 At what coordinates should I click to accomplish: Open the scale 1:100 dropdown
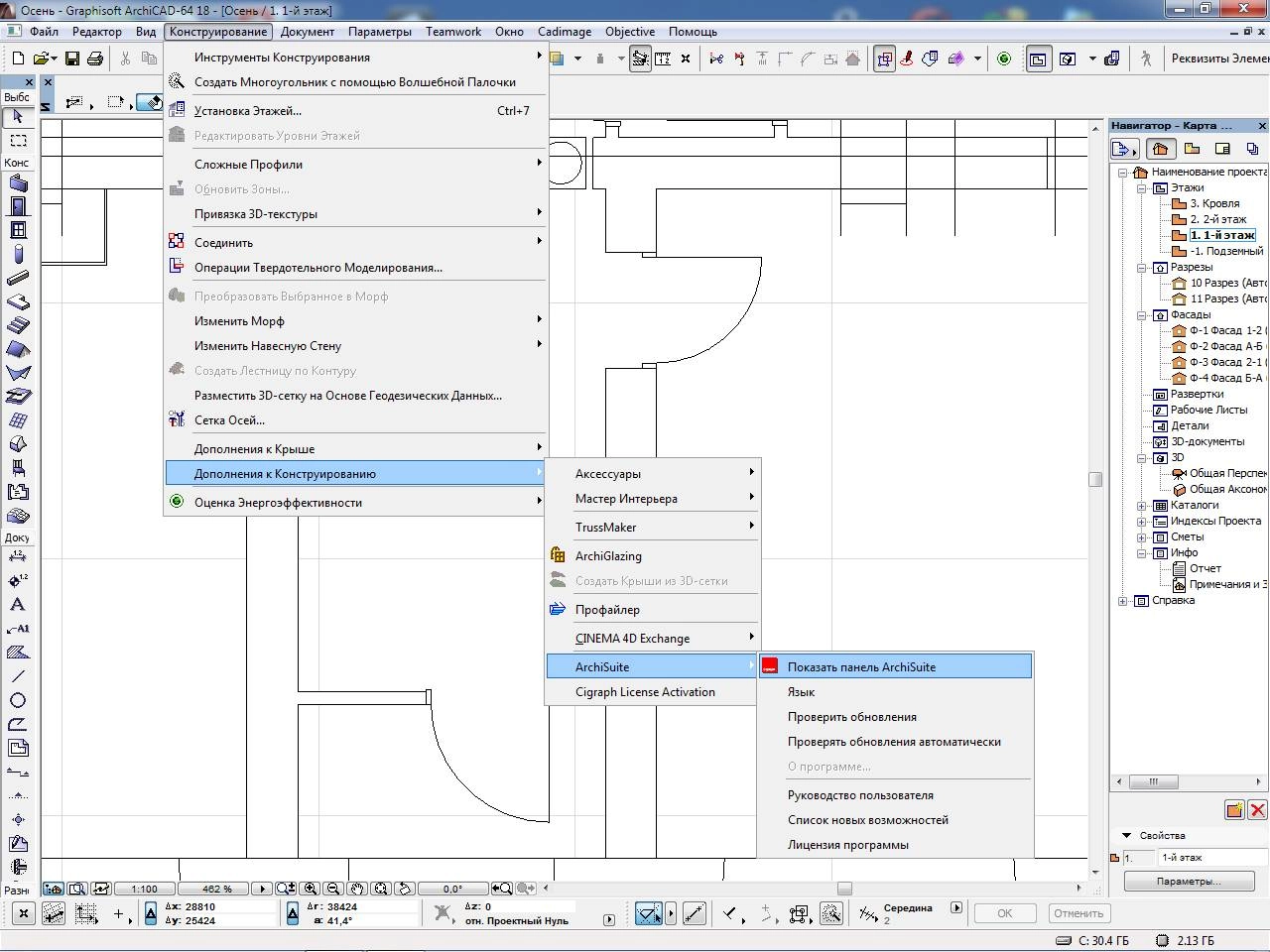145,890
